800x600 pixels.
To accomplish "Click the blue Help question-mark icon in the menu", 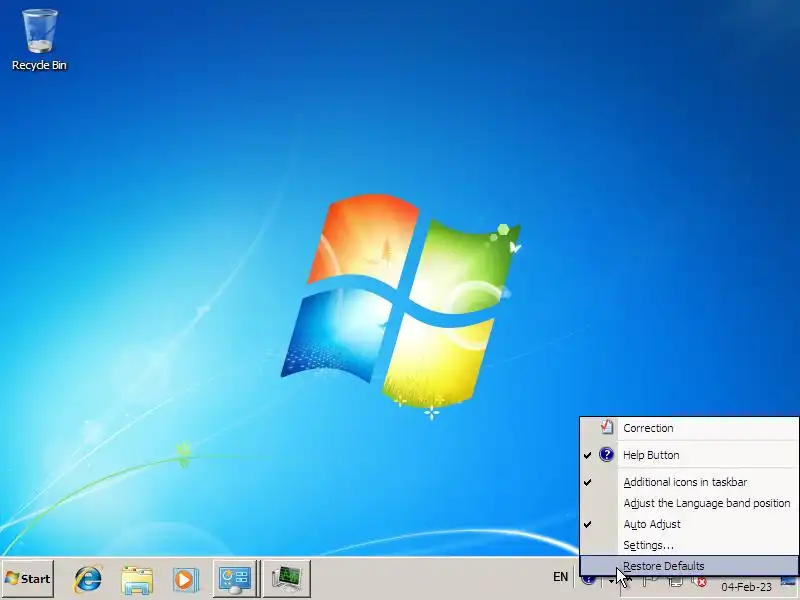I will click(x=607, y=454).
